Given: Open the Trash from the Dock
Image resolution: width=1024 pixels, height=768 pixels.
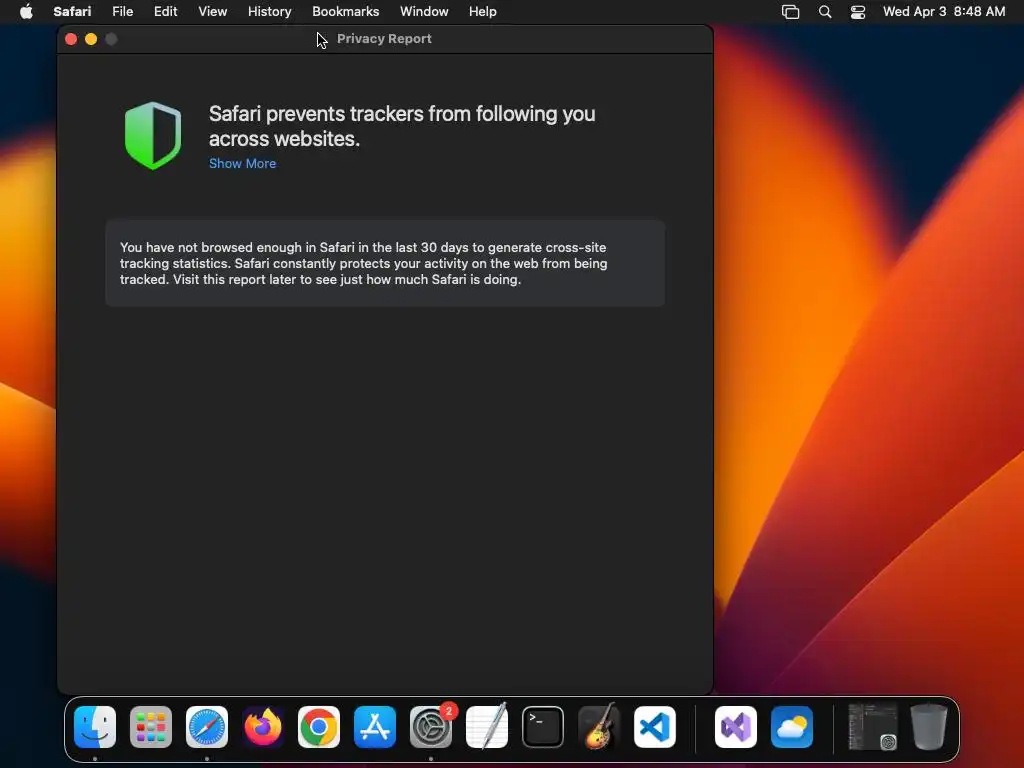Looking at the screenshot, I should [929, 726].
